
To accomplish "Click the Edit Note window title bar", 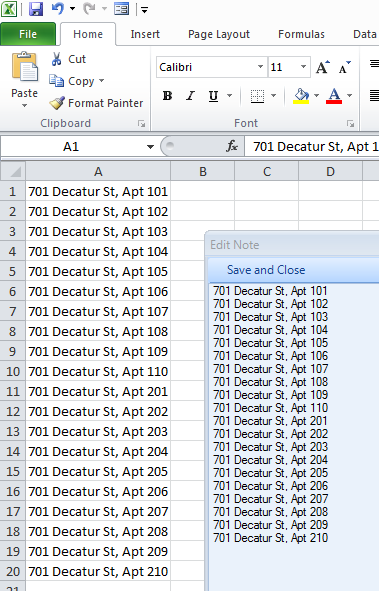I will tap(293, 245).
